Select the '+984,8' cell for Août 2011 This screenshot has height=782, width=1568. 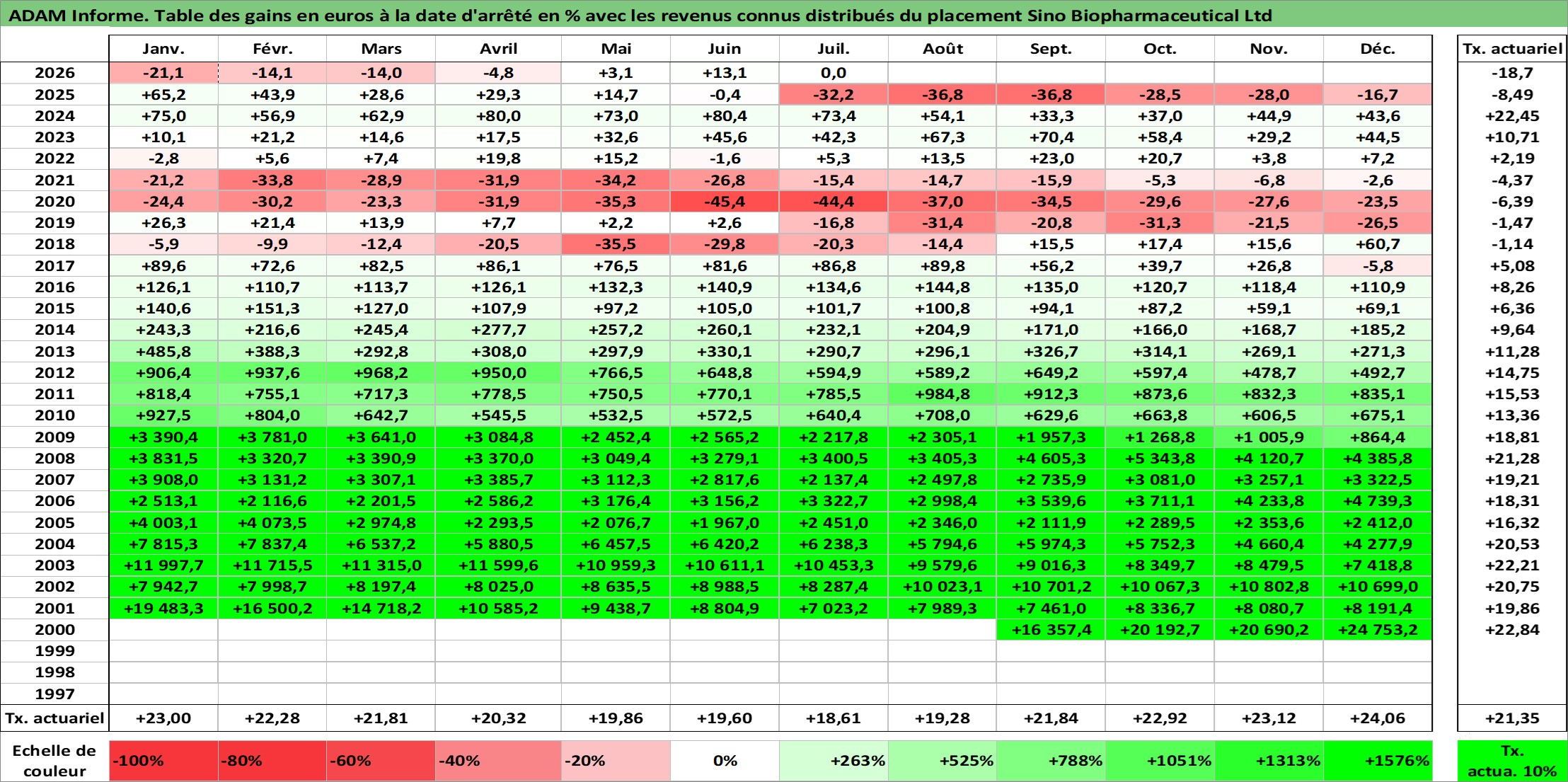942,394
